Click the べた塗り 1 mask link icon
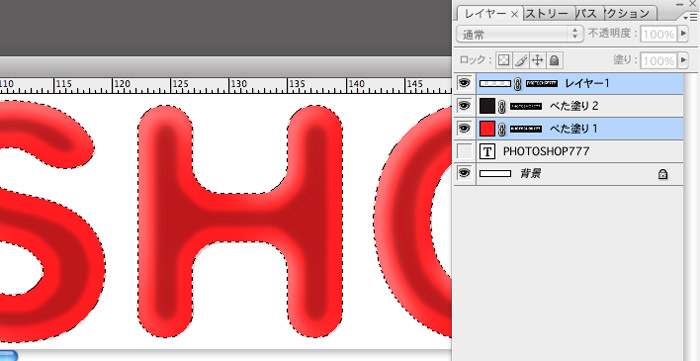The width and height of the screenshot is (700, 361). pyautogui.click(x=502, y=129)
